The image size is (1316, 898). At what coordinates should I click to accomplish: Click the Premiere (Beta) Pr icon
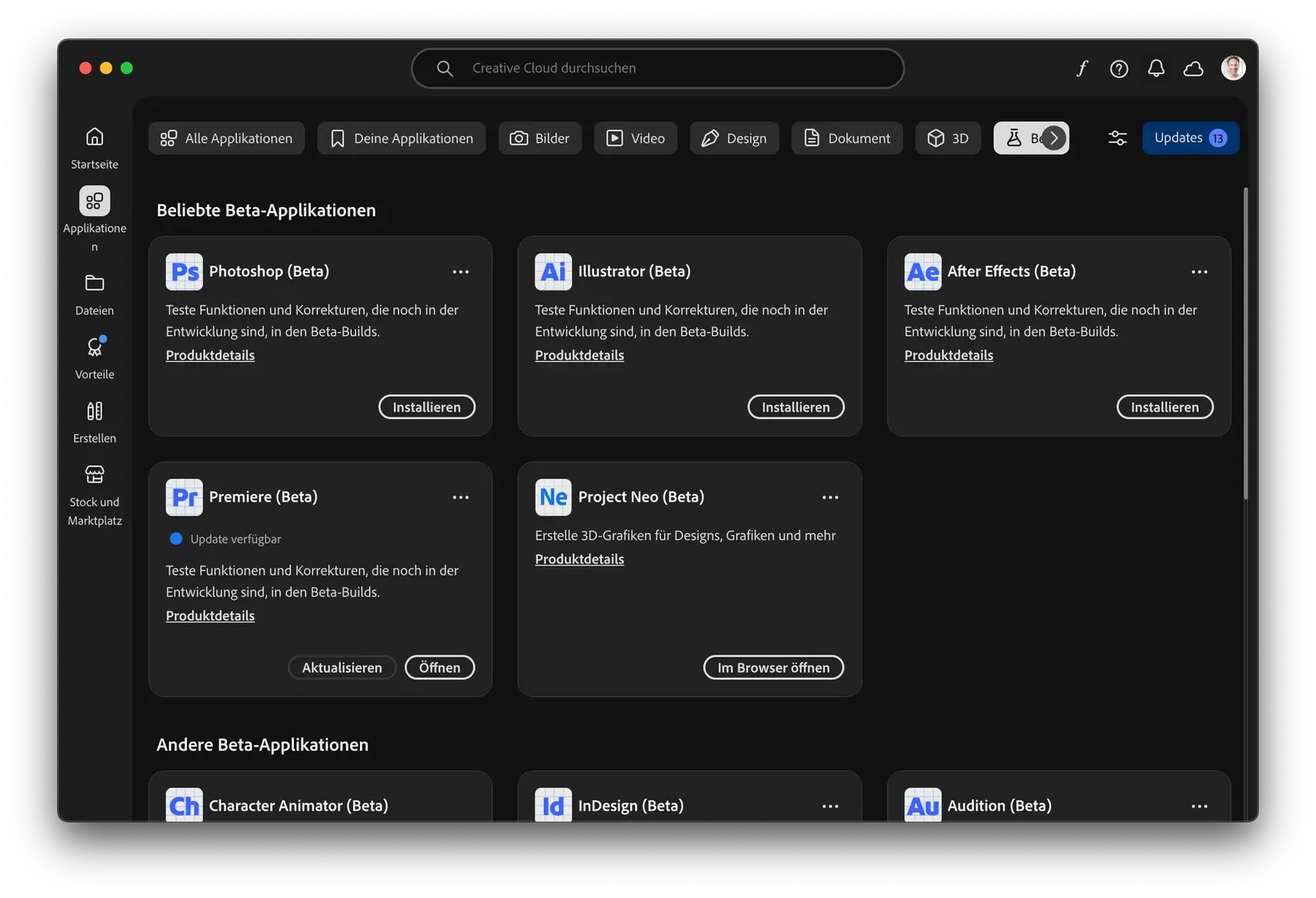pyautogui.click(x=184, y=497)
